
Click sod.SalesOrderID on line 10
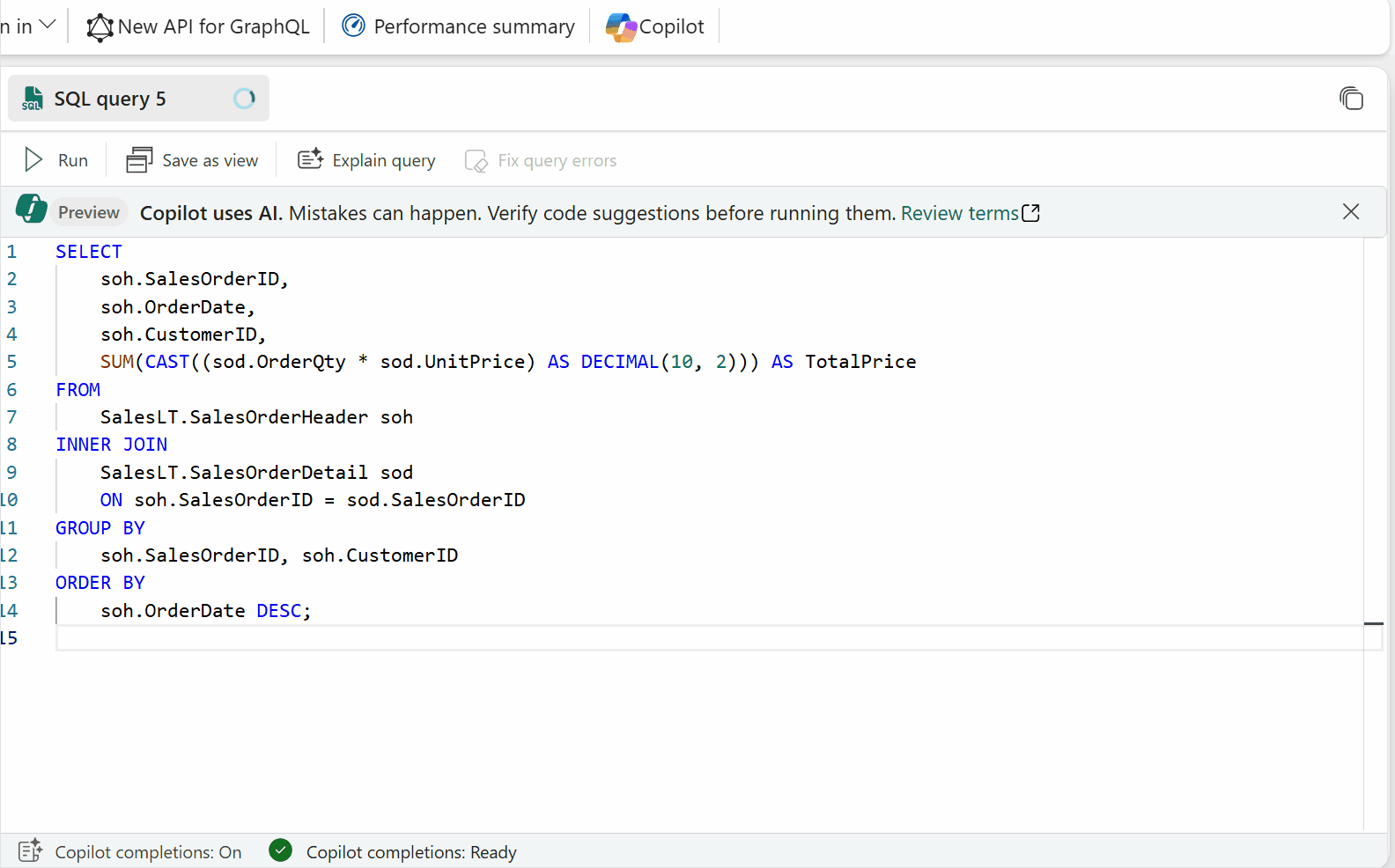(436, 500)
